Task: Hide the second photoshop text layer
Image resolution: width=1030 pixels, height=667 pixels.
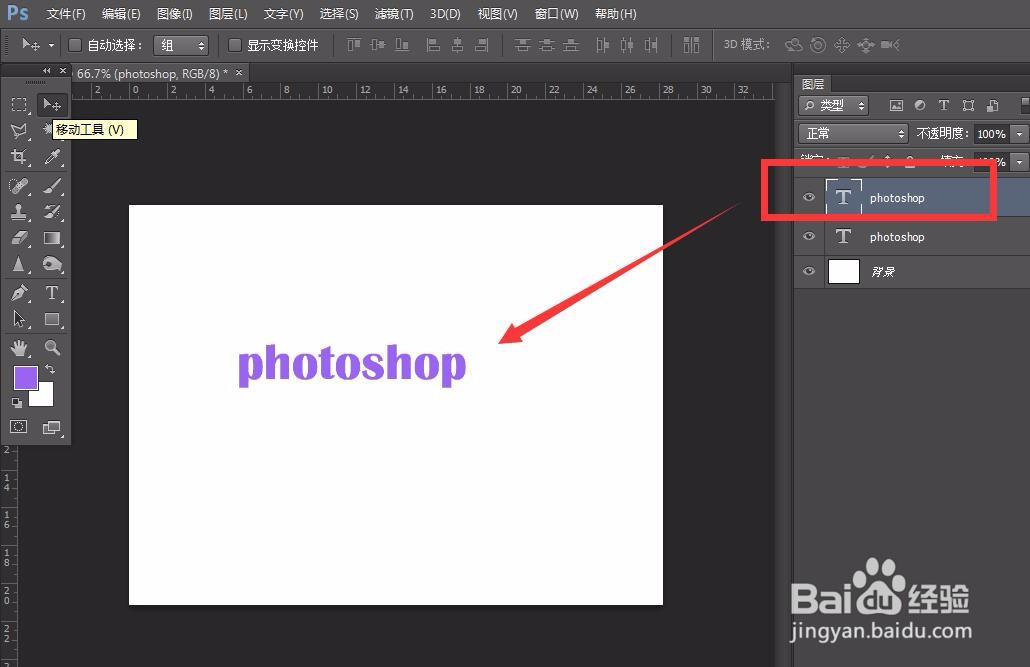Action: click(809, 236)
